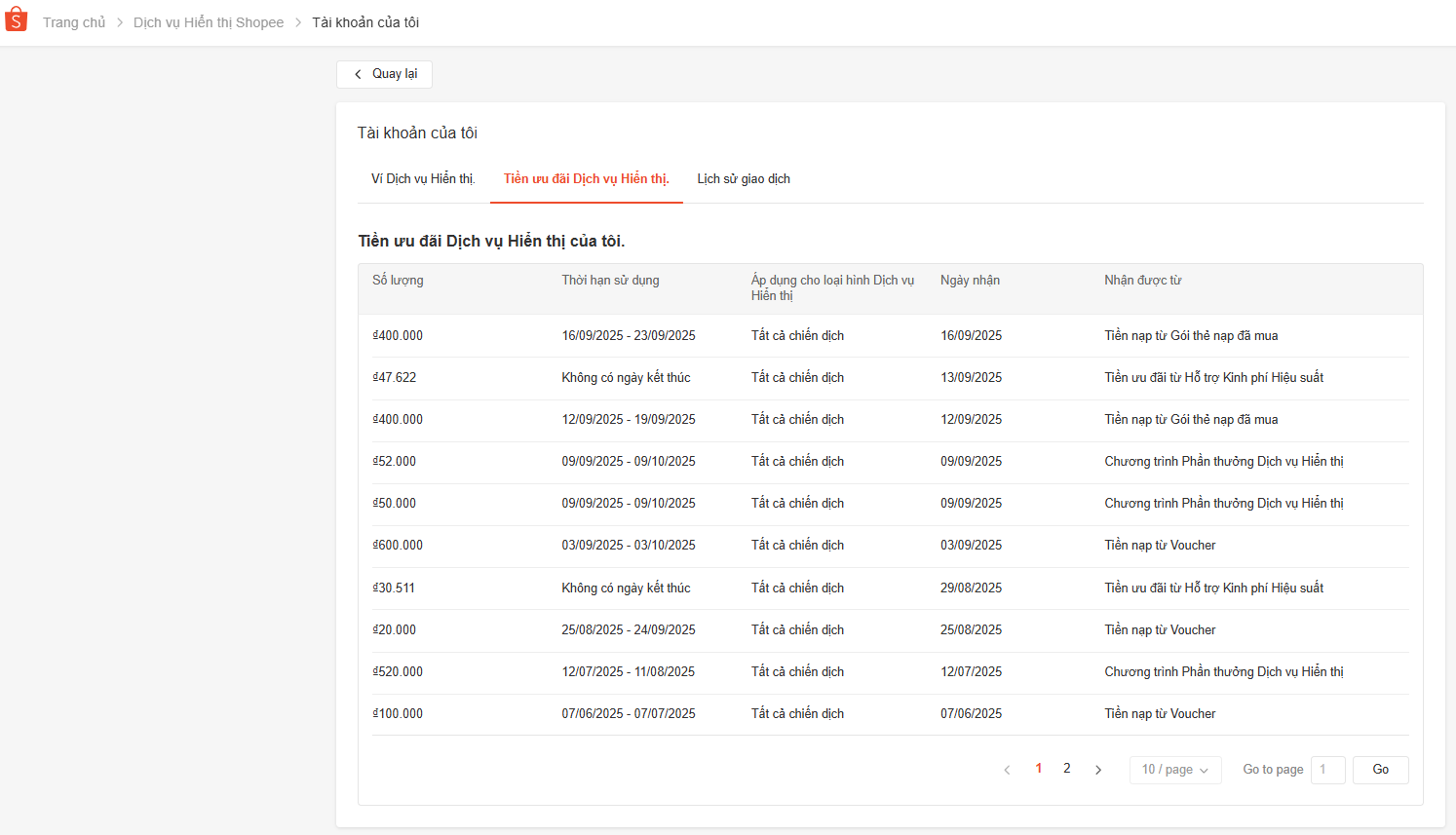Image resolution: width=1456 pixels, height=835 pixels.
Task: Click the Ngày nhận column header
Action: coord(970,281)
